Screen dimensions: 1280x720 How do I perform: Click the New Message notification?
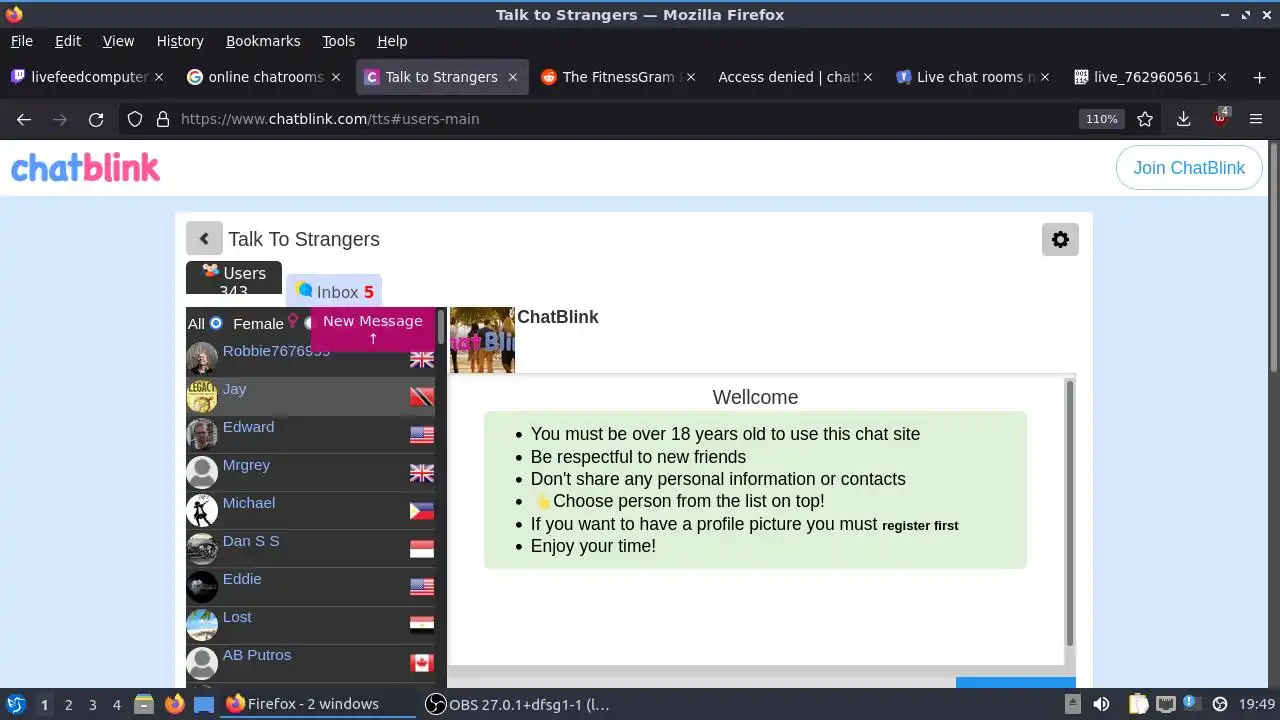tap(373, 329)
